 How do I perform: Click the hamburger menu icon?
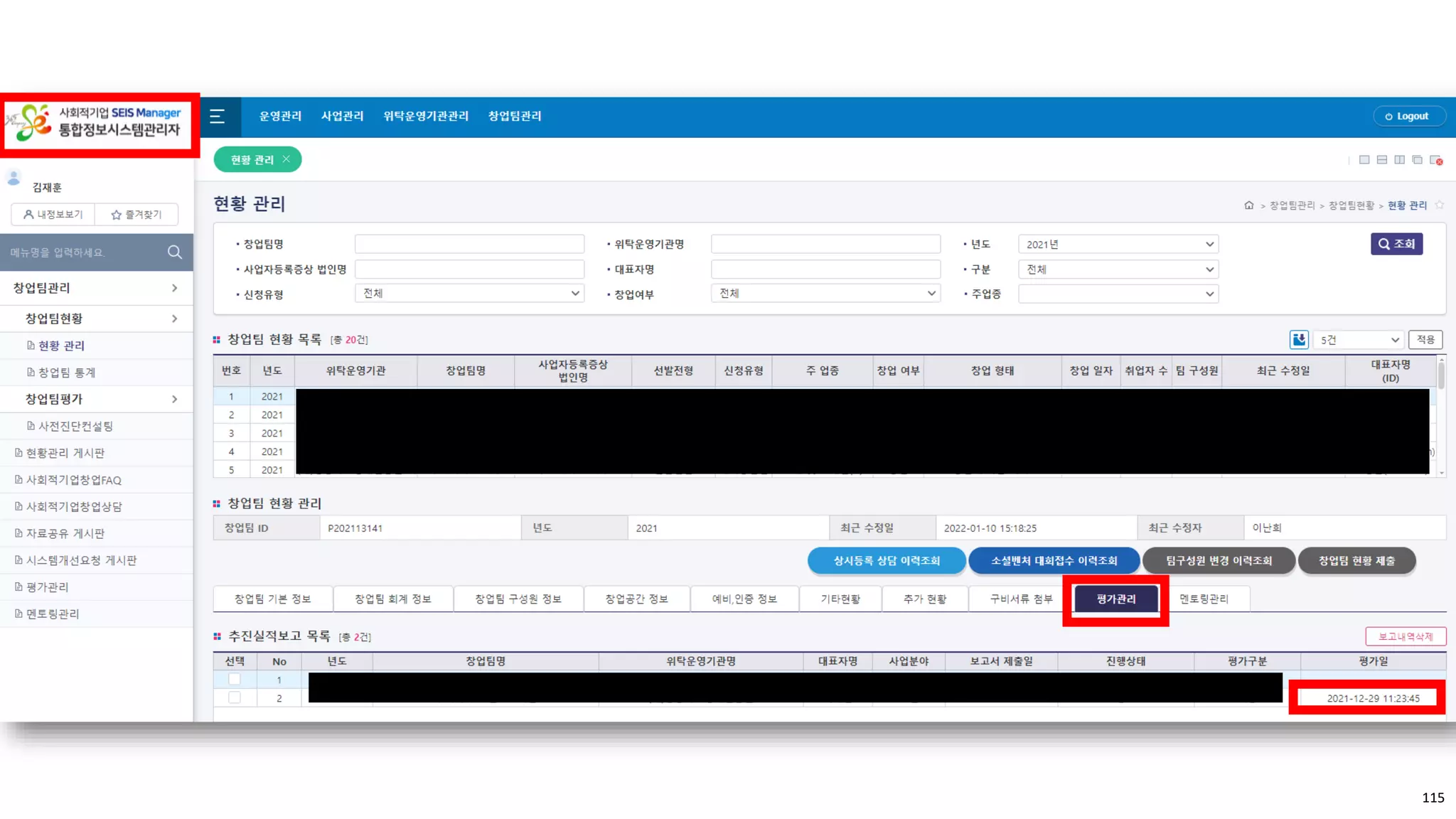tap(218, 117)
